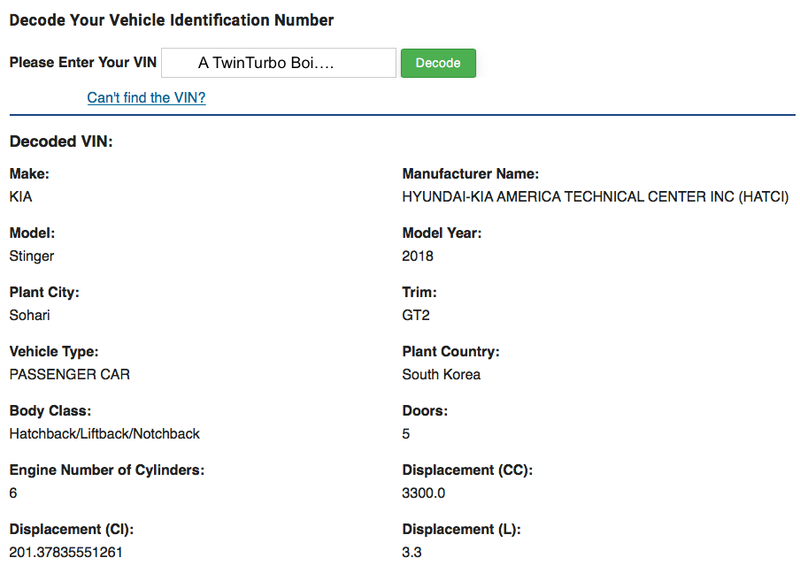Select the Make value "KIA"

tap(21, 197)
